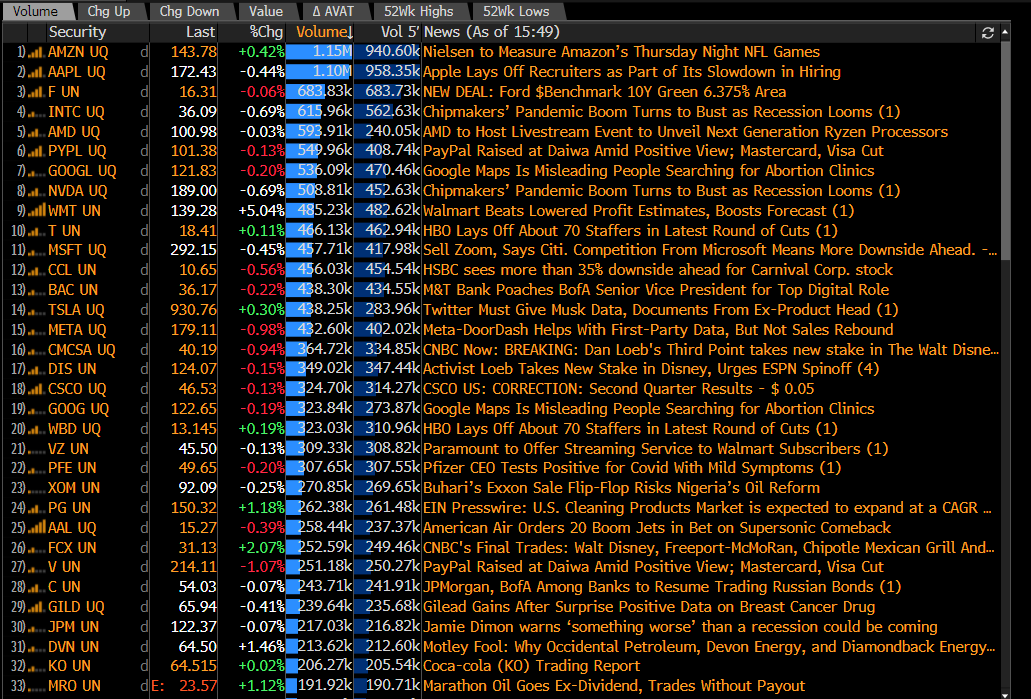This screenshot has height=699, width=1031.
Task: Click the signal bars icon beside WMT UN
Action: point(36,211)
